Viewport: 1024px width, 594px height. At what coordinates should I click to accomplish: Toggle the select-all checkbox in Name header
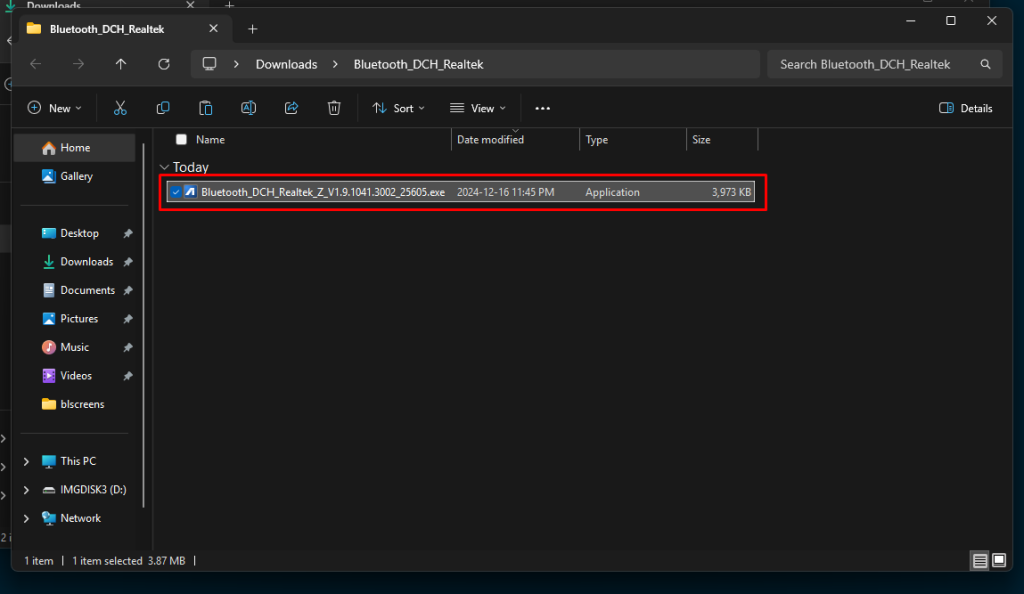[181, 139]
